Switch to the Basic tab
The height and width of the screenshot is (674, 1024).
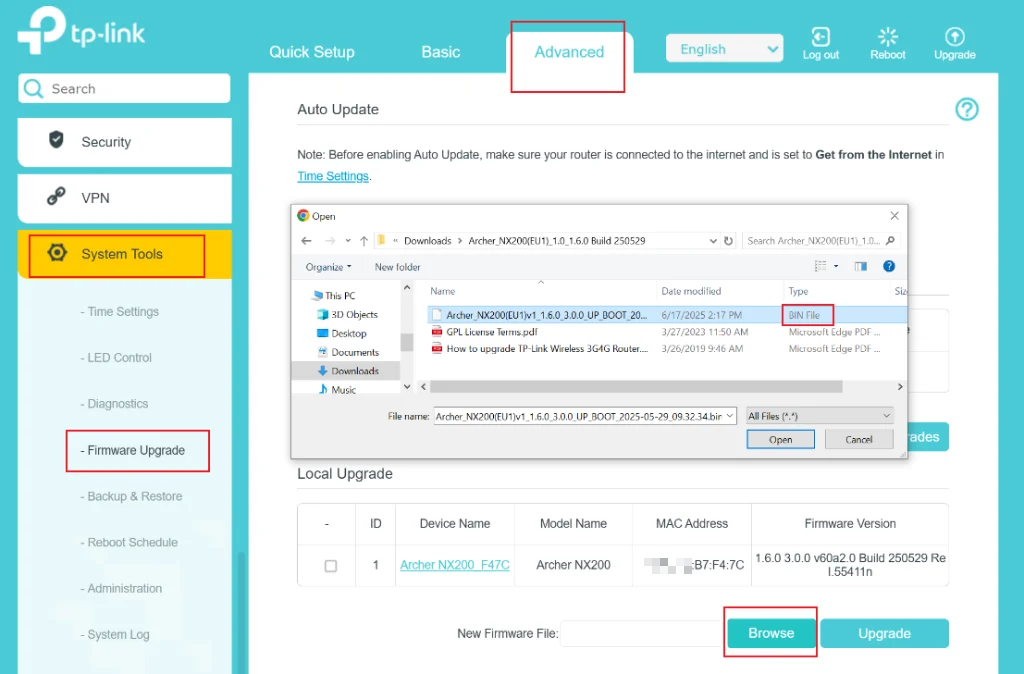coord(440,52)
